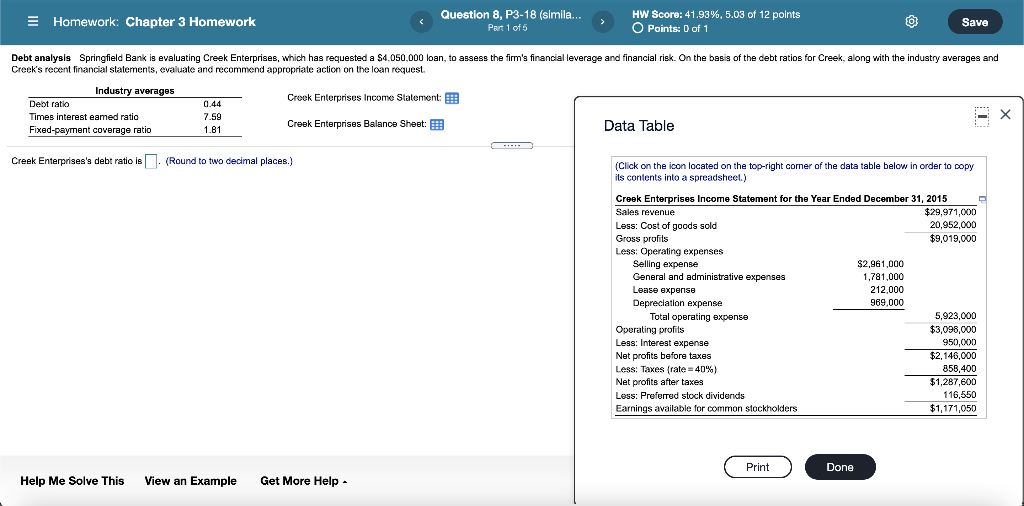The image size is (1024, 506).
Task: Click Fixed-payment coverage ratio value 1.81
Action: point(212,130)
